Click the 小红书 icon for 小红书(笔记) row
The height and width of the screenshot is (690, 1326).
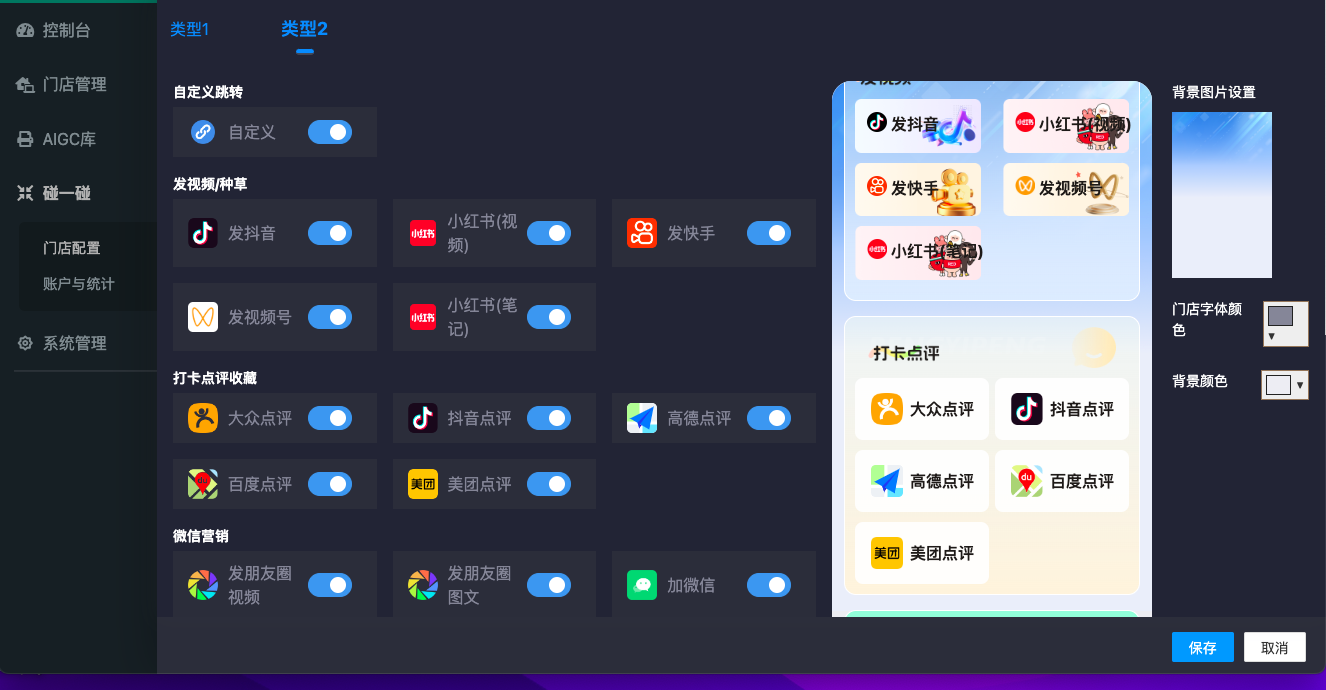click(423, 317)
